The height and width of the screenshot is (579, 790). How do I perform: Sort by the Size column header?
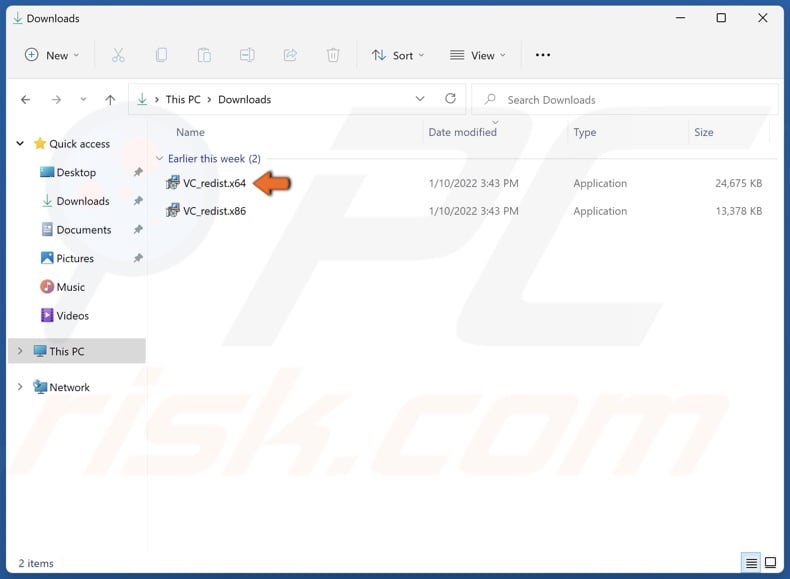703,132
